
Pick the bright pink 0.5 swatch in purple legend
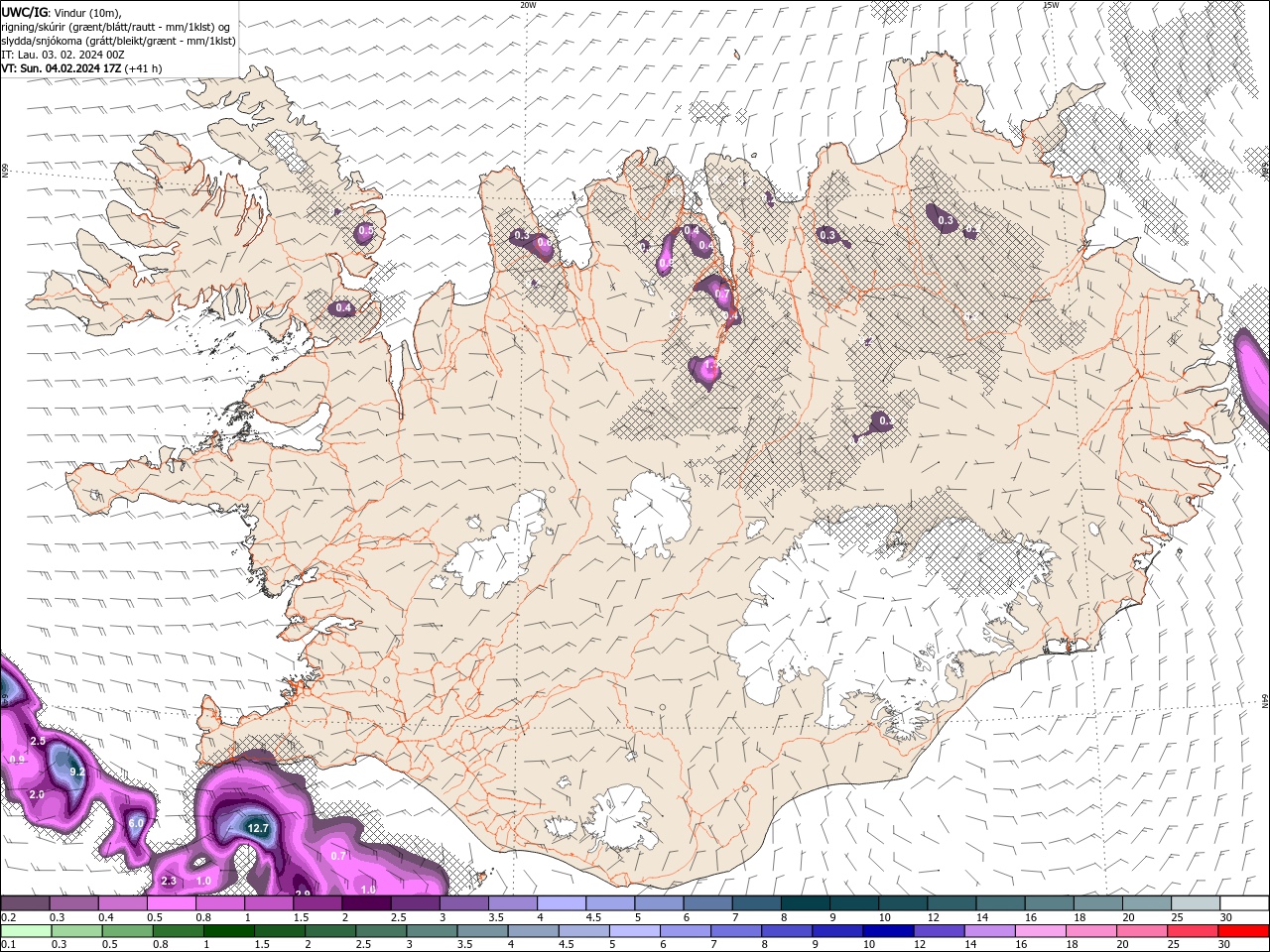(171, 903)
